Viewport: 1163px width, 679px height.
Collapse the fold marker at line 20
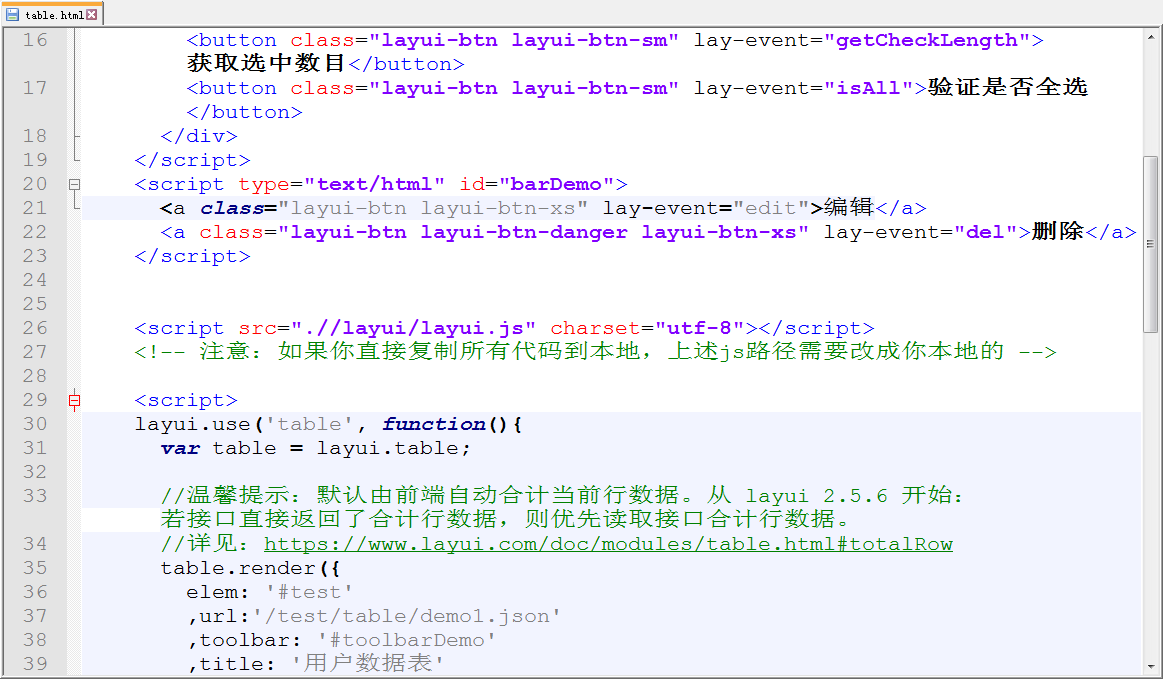(74, 184)
